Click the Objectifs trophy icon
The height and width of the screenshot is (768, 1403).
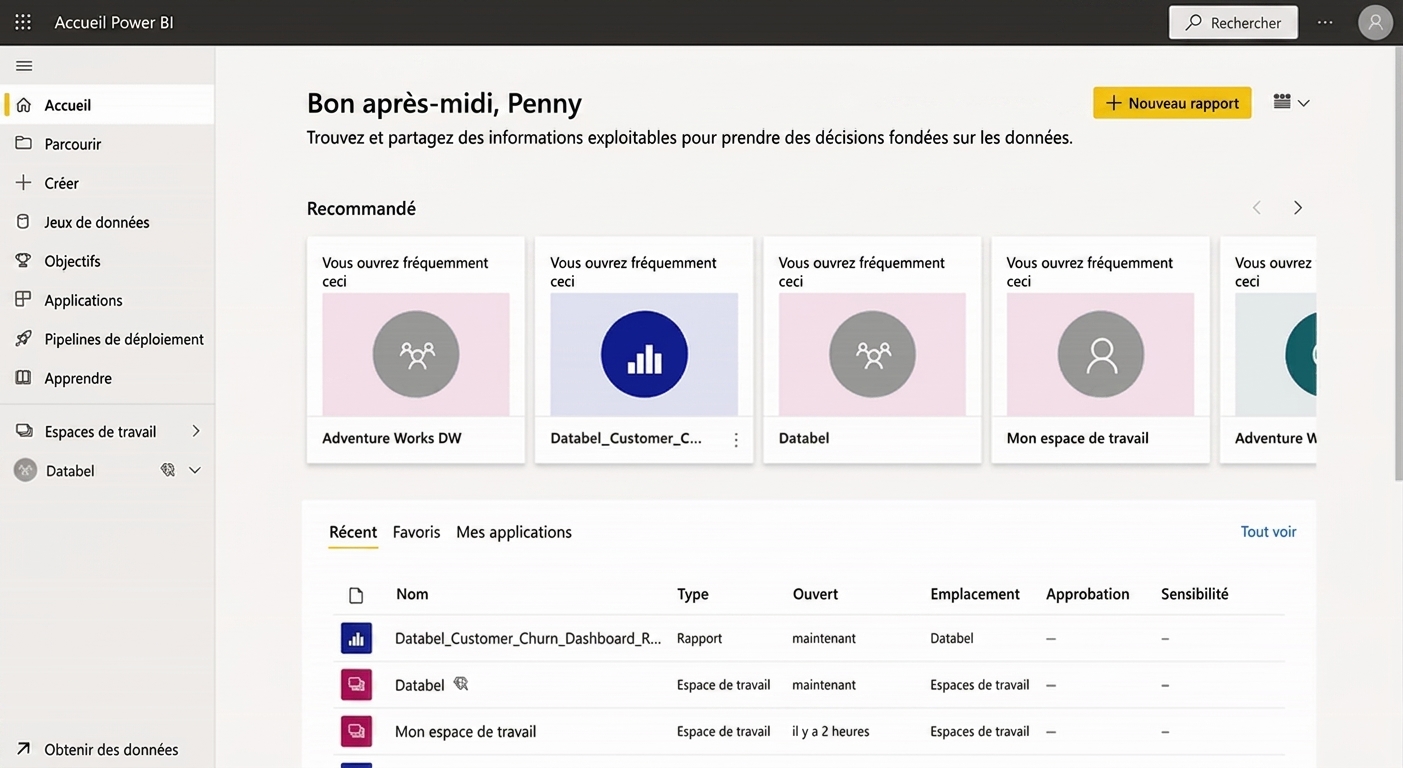[x=24, y=261]
